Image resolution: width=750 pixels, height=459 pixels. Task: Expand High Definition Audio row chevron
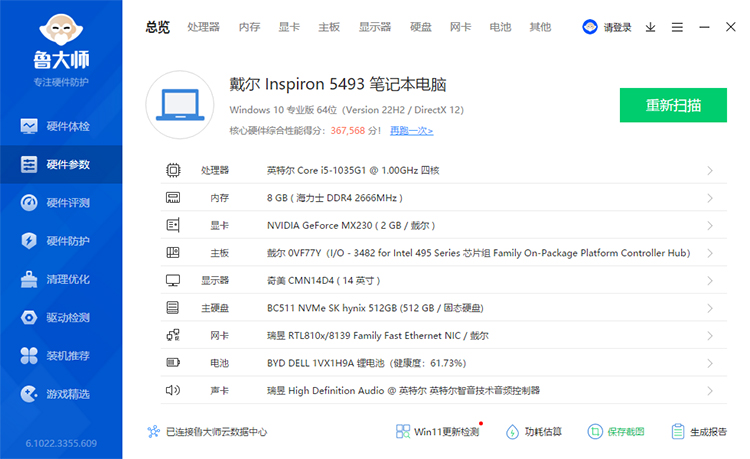pyautogui.click(x=710, y=391)
